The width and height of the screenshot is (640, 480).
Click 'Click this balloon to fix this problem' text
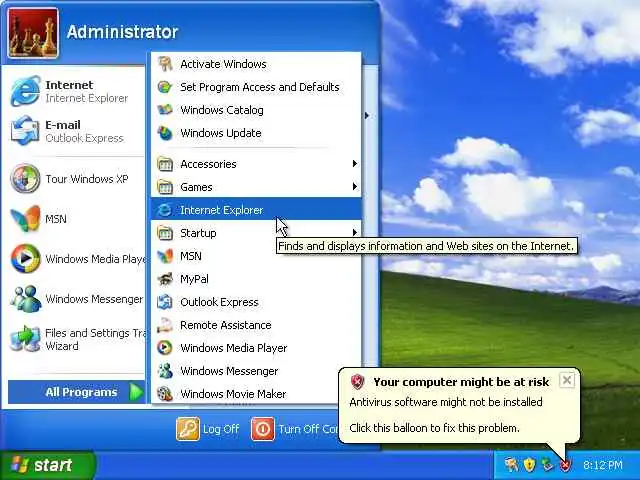pos(434,428)
